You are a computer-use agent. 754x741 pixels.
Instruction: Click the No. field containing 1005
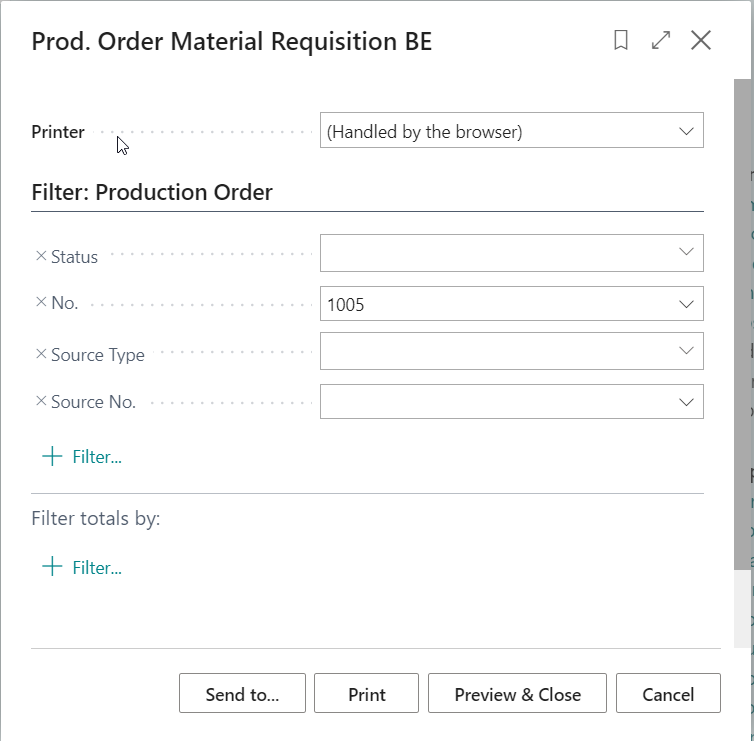(x=497, y=304)
